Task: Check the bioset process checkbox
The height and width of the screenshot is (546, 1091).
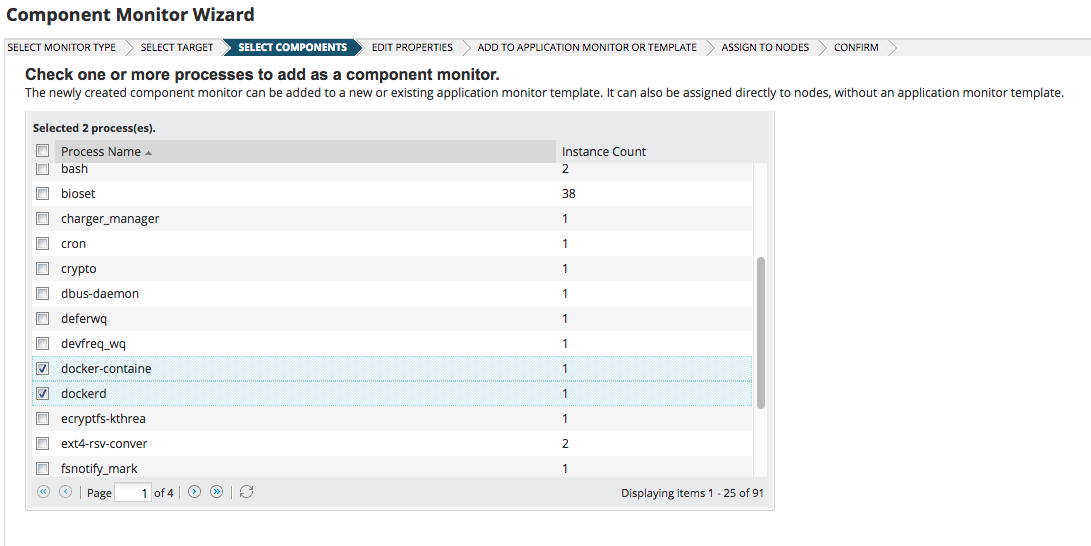Action: click(x=42, y=193)
